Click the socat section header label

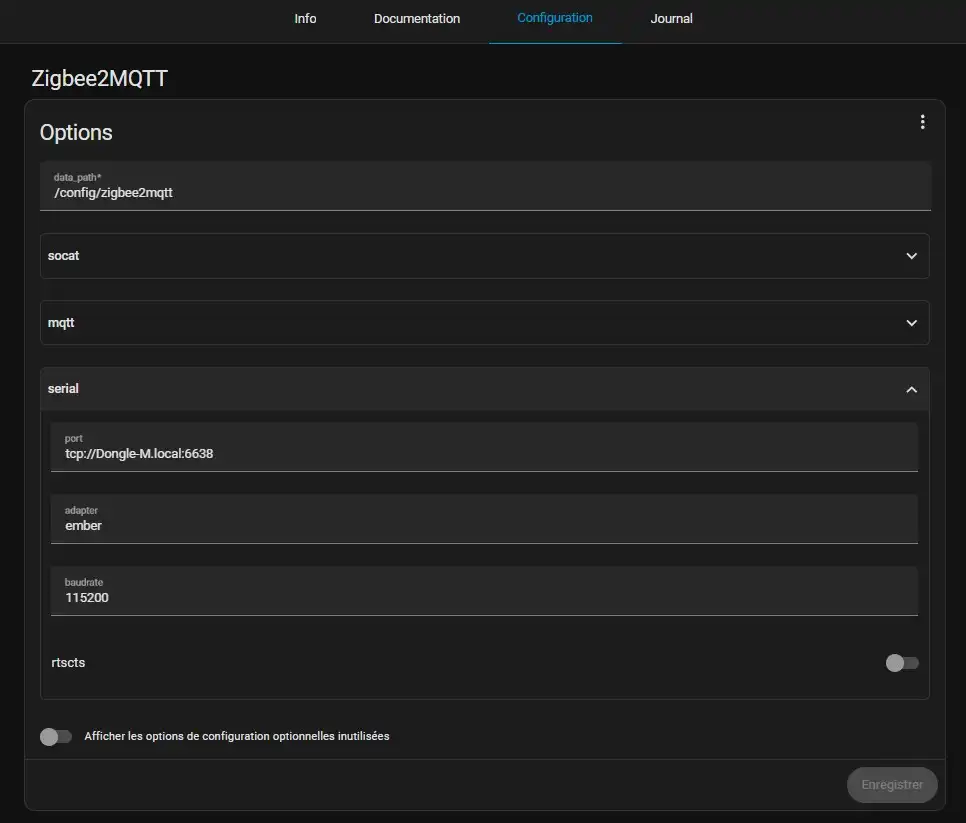[x=64, y=256]
